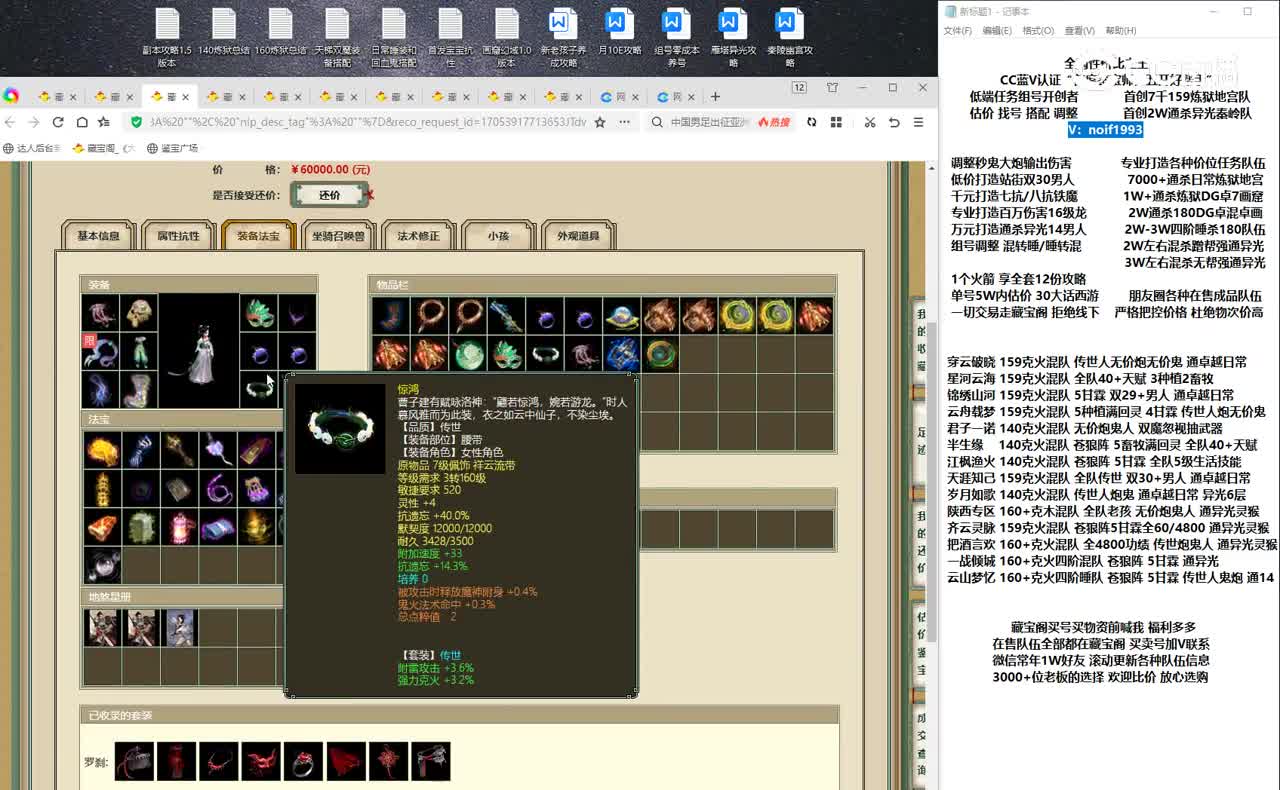Open the 藏宝阁 bookmark
The width and height of the screenshot is (1280, 790).
[103, 148]
